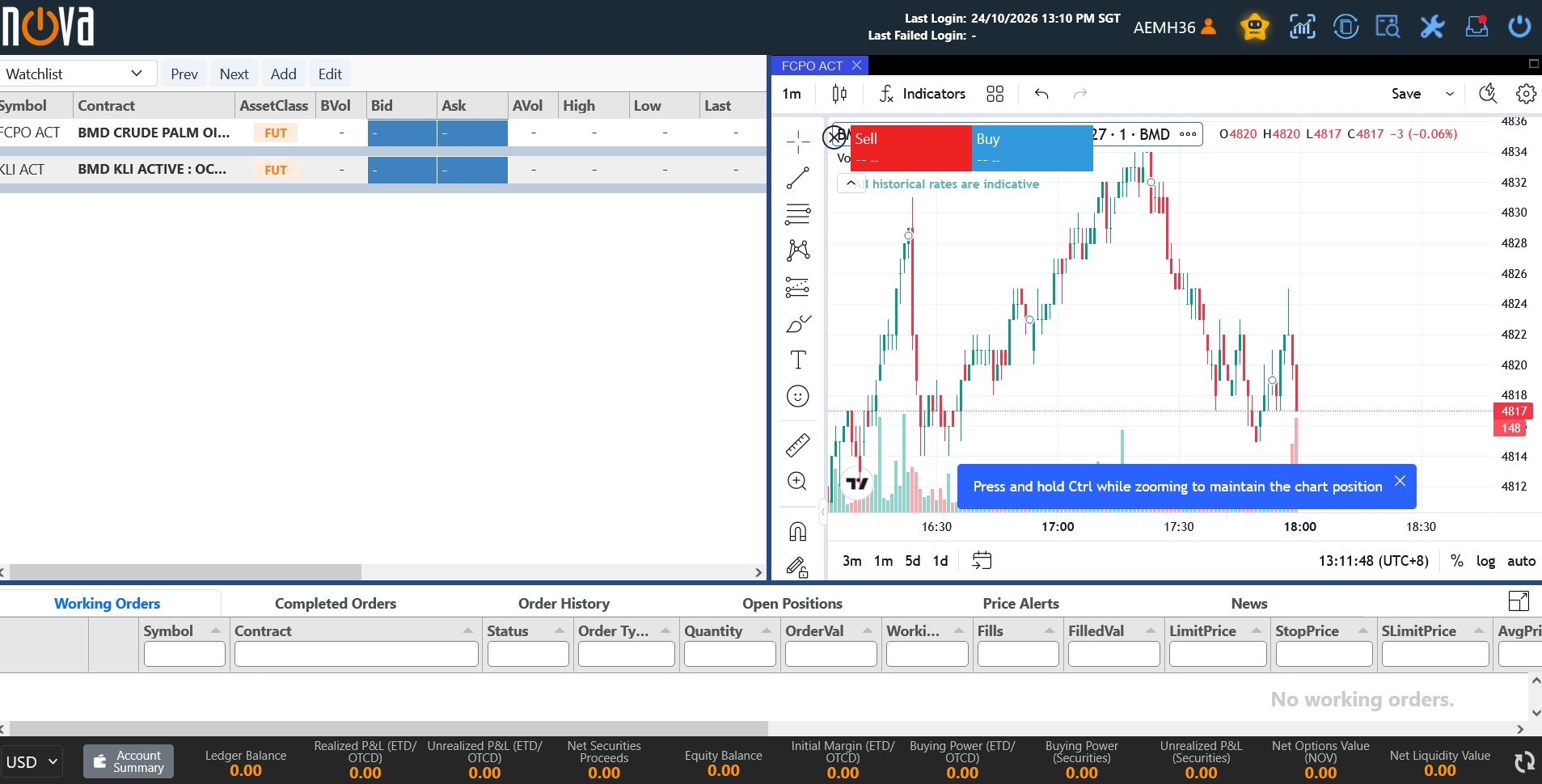This screenshot has width=1542, height=784.
Task: Select the ruler measure tool
Action: (x=797, y=445)
